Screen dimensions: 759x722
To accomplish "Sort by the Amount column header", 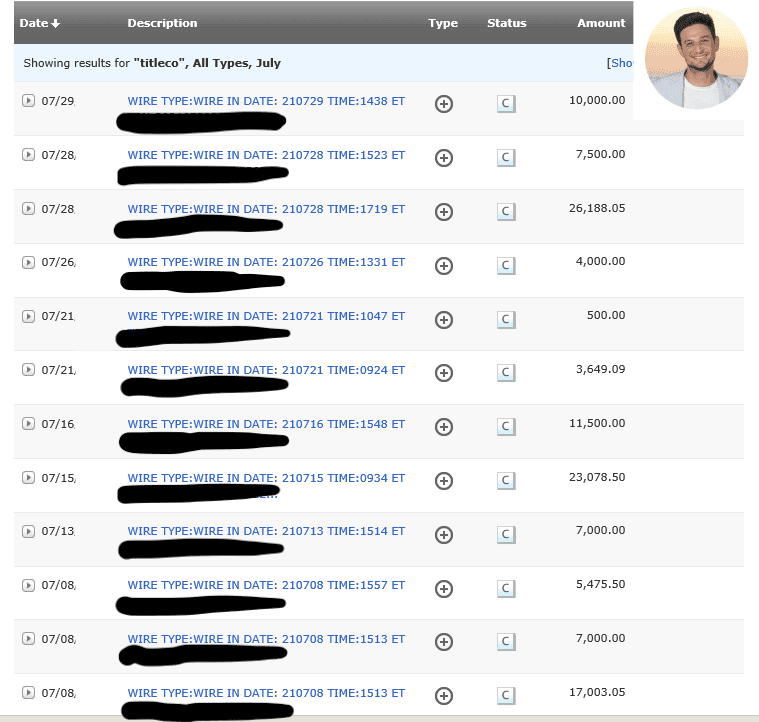I will pyautogui.click(x=600, y=23).
